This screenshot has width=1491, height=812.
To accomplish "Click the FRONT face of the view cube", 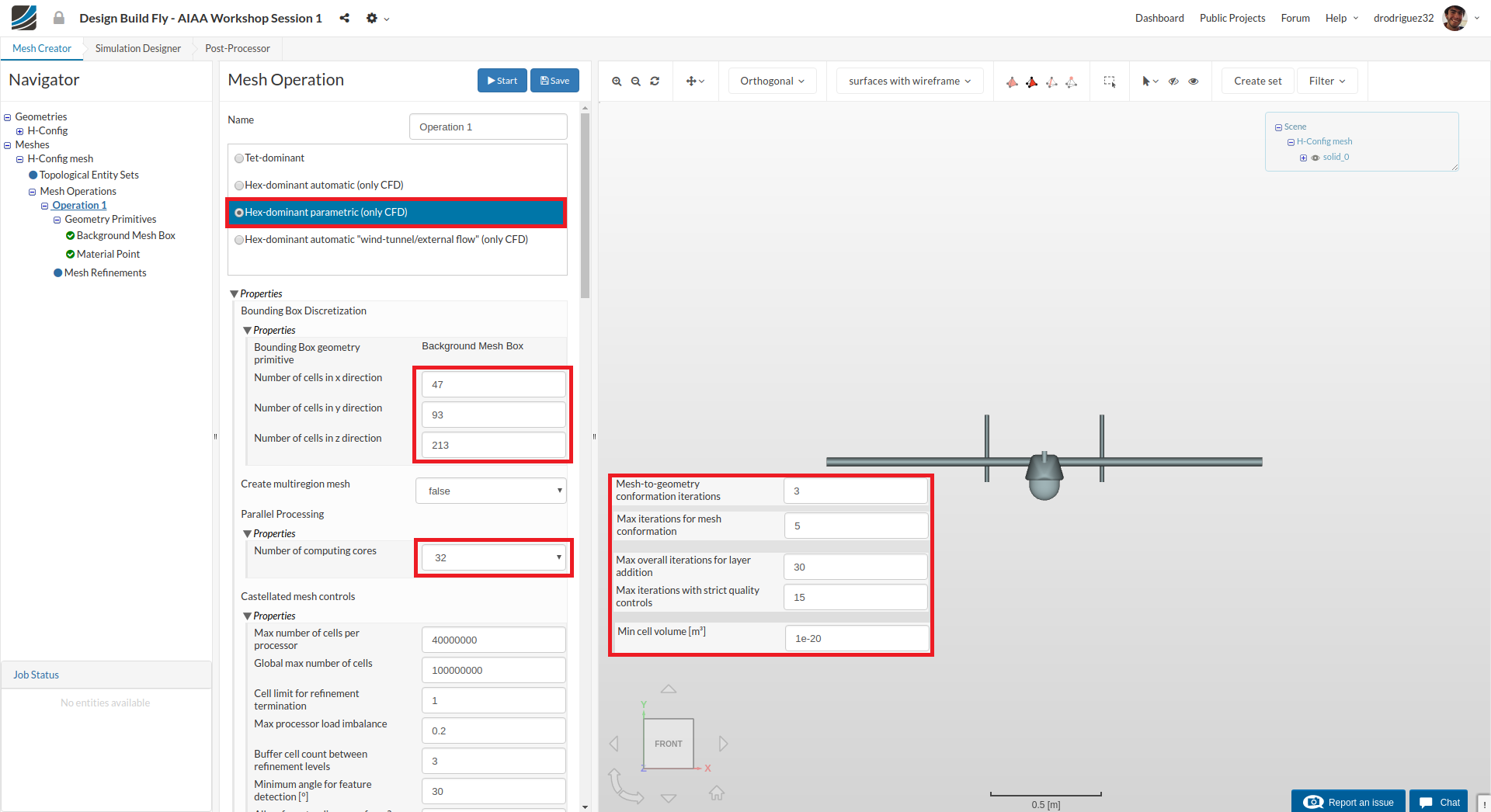I will (669, 744).
